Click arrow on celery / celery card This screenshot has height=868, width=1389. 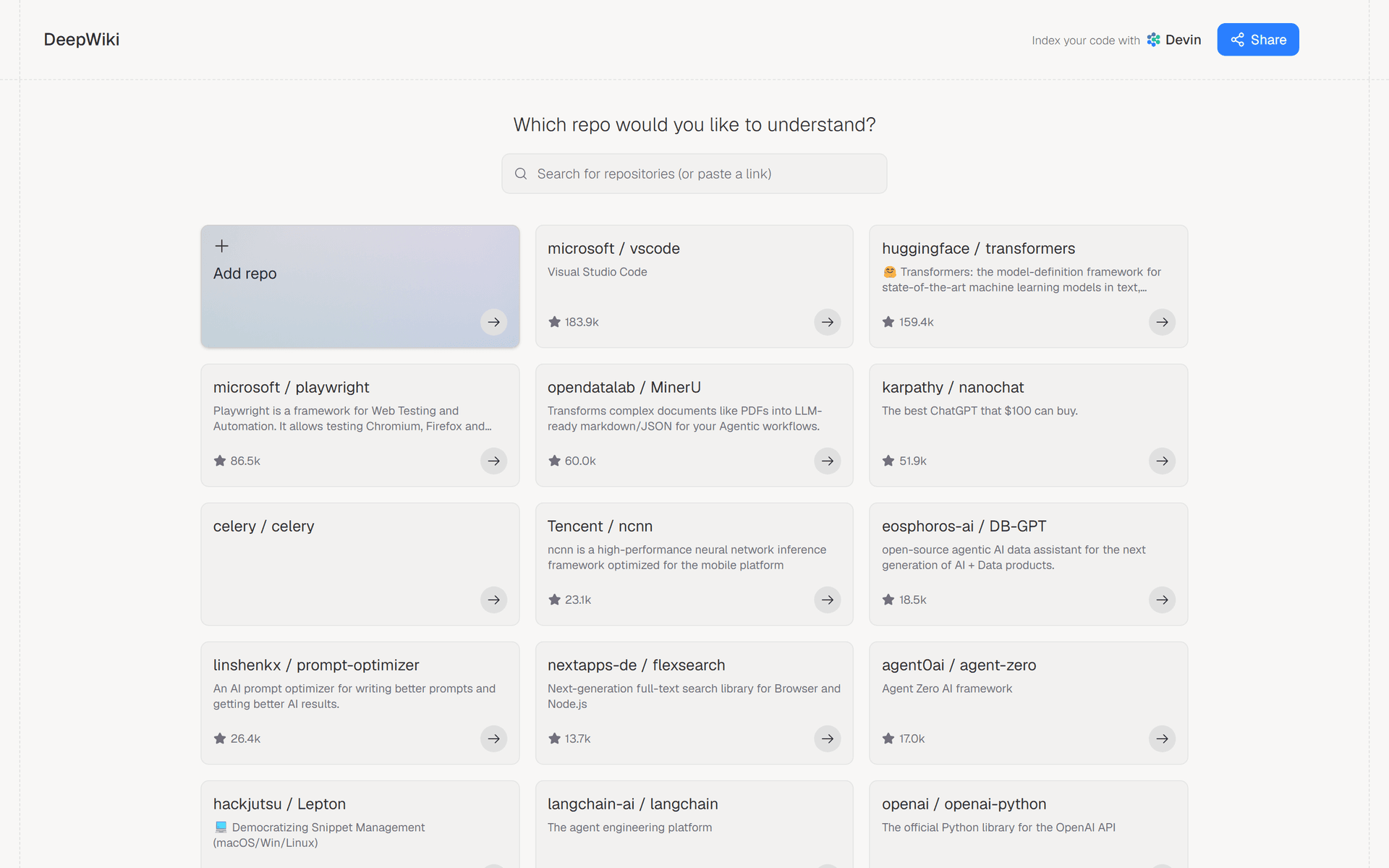(x=493, y=600)
